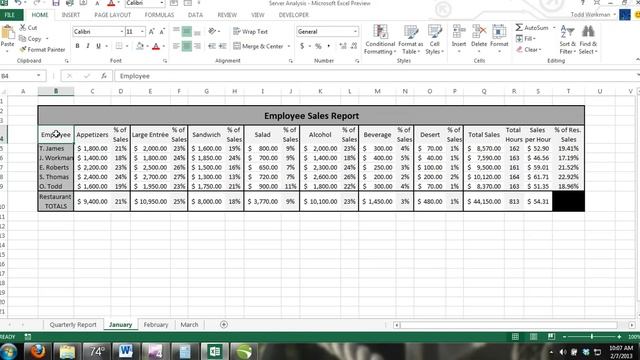Add new sheet with plus button
640x360 pixels.
(224, 324)
